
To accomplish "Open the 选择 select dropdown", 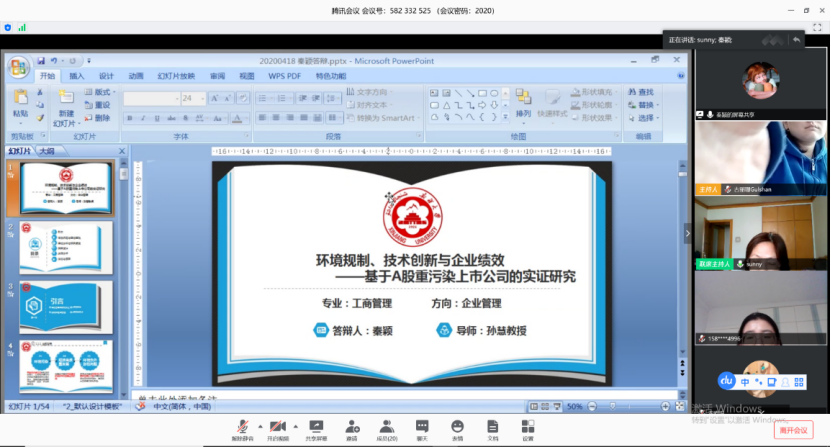I will click(643, 118).
